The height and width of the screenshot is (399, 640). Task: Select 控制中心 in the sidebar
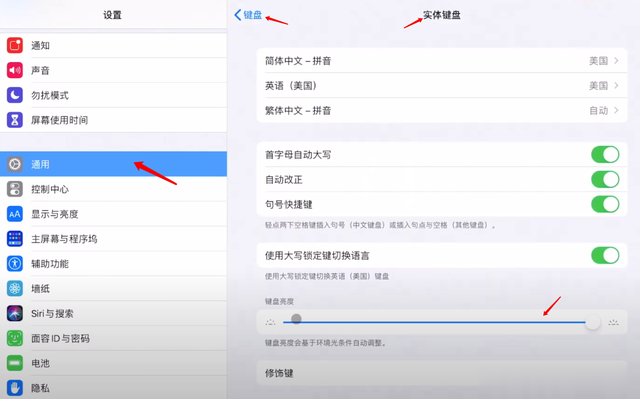113,189
